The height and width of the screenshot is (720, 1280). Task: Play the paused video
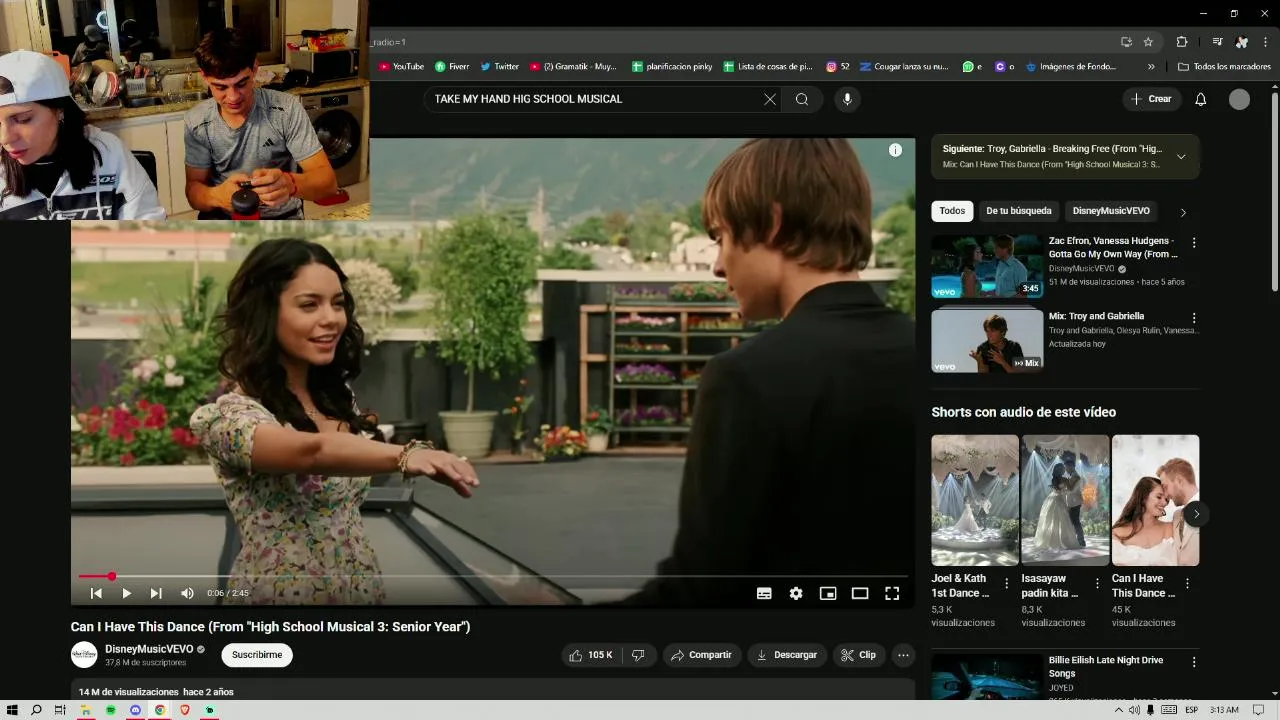(126, 593)
